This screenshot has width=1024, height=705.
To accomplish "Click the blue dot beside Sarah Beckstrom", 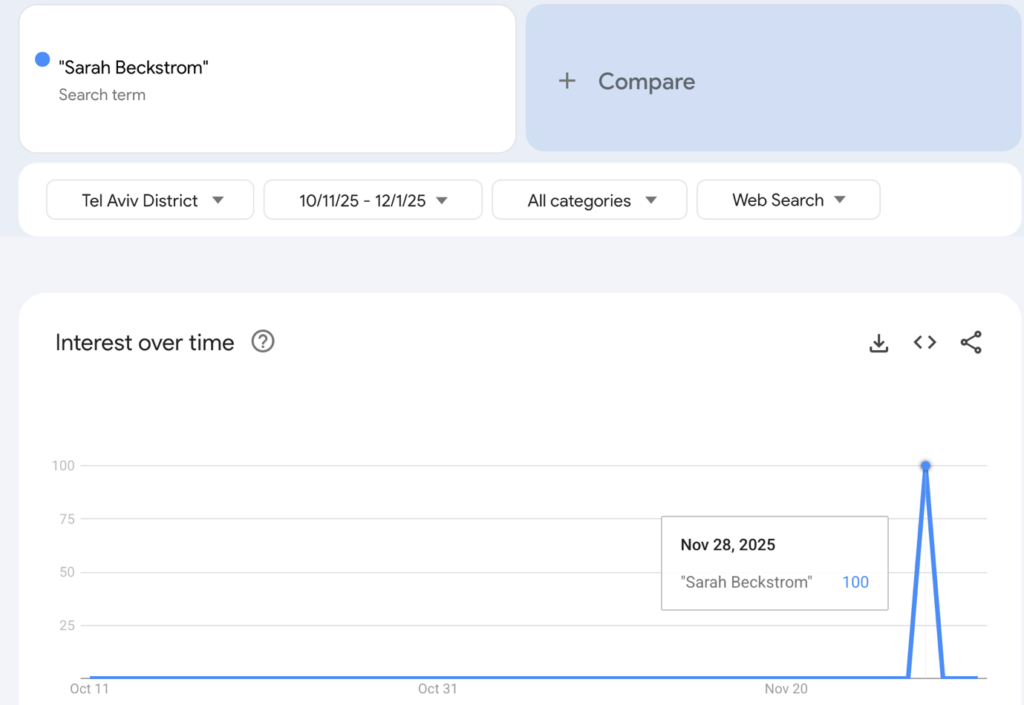I will click(42, 59).
